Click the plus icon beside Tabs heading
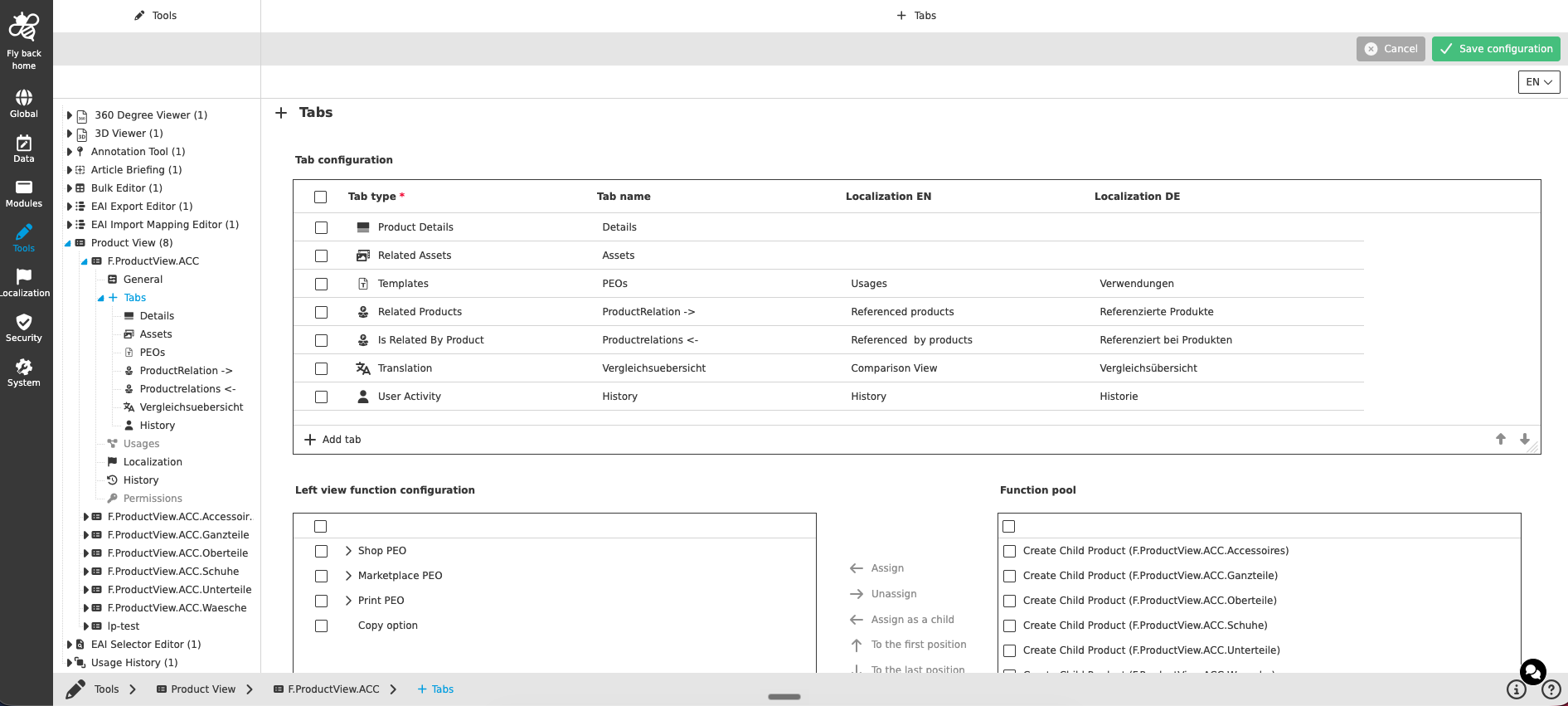The height and width of the screenshot is (706, 1568). point(281,113)
